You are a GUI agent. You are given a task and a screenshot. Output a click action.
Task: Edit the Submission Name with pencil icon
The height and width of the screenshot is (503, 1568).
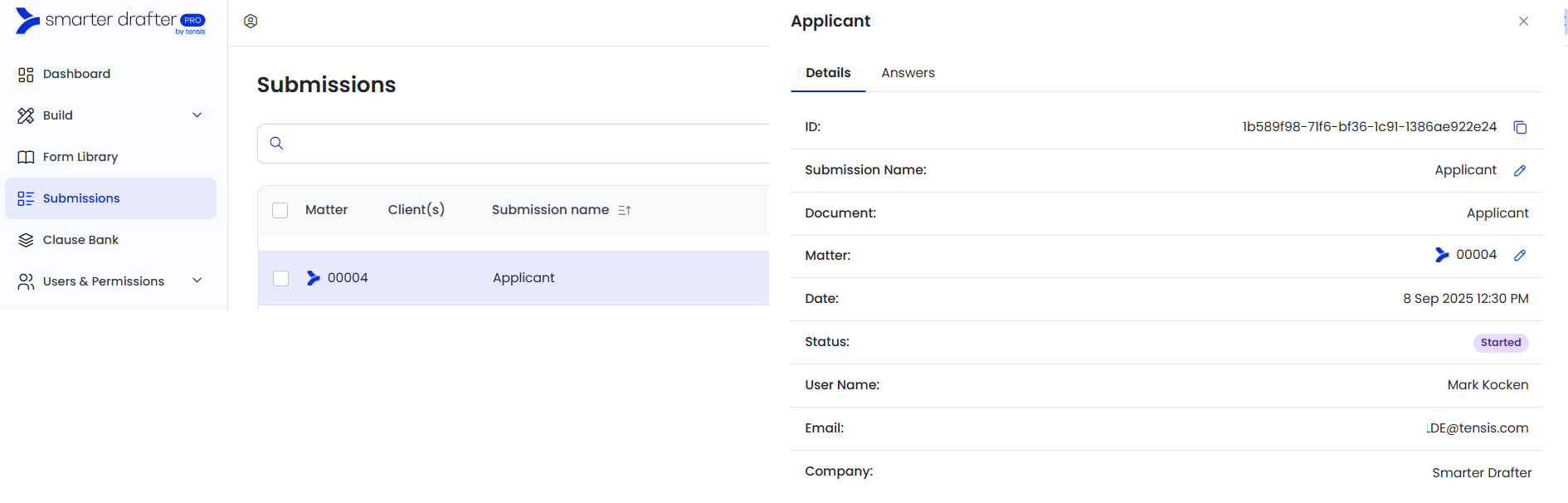(x=1520, y=170)
